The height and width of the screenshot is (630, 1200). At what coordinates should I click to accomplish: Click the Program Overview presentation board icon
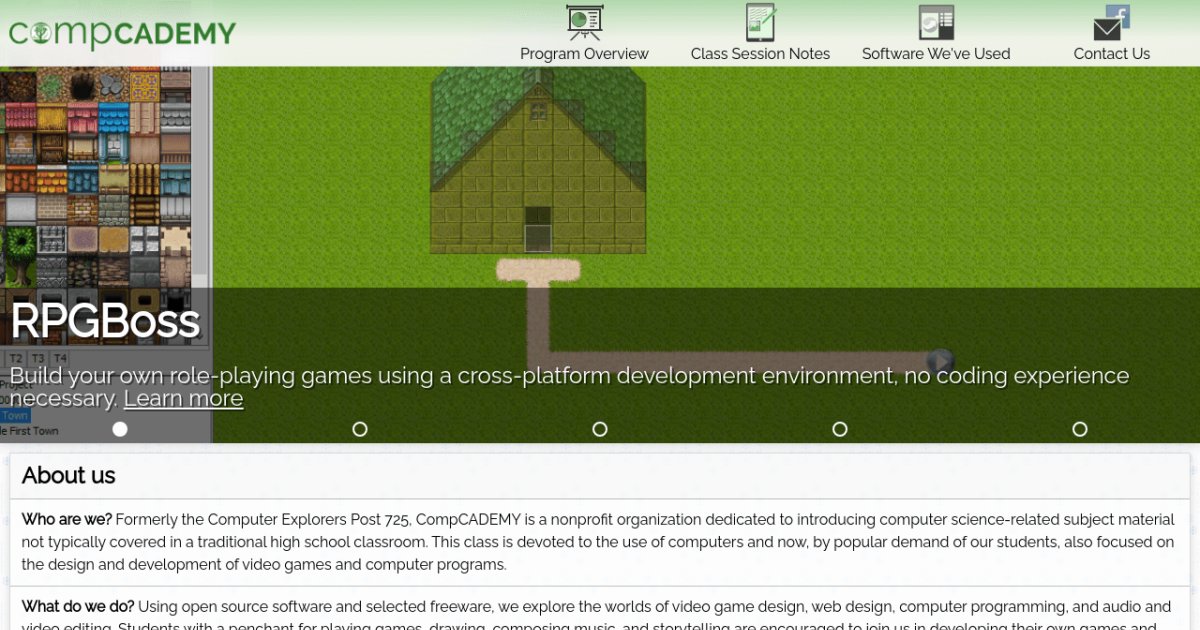click(584, 22)
